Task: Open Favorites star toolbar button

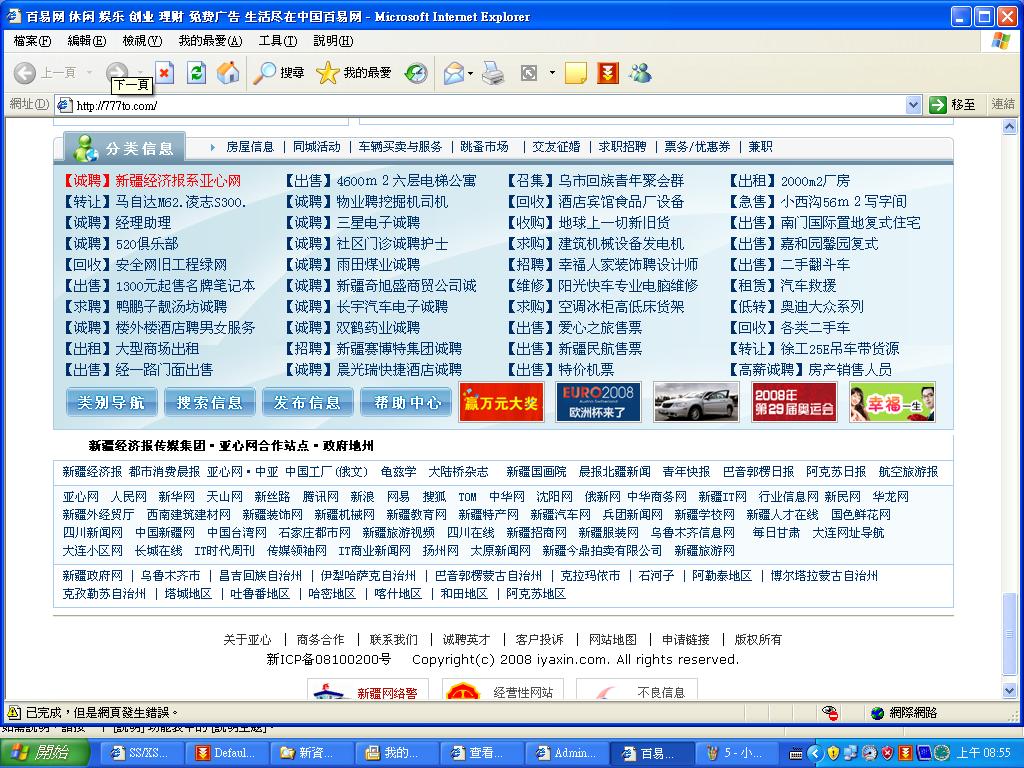Action: click(353, 72)
